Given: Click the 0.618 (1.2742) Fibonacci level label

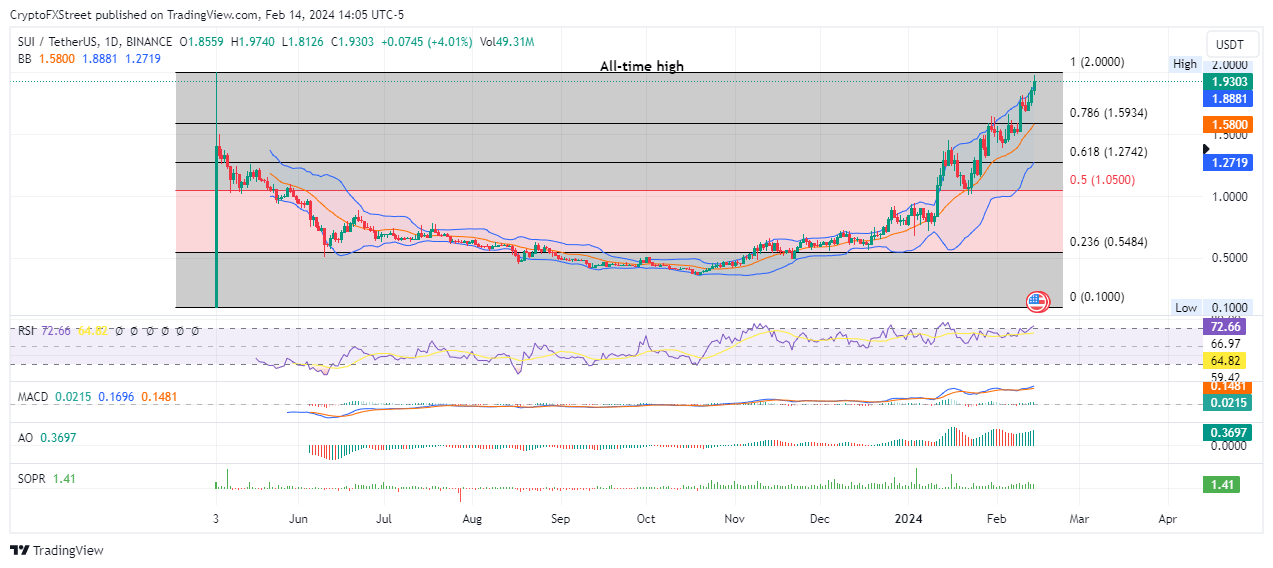Looking at the screenshot, I should click(1108, 152).
